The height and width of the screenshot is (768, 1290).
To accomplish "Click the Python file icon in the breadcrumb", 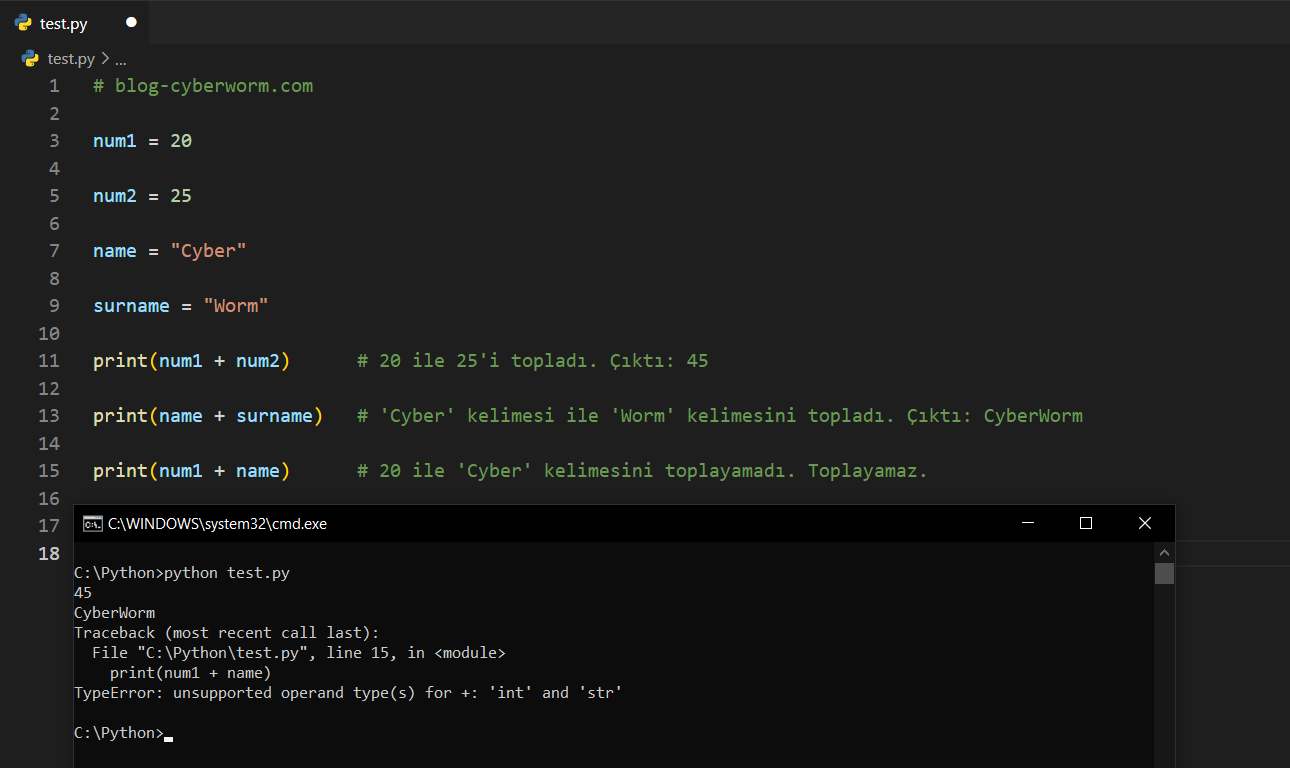I will pyautogui.click(x=31, y=59).
